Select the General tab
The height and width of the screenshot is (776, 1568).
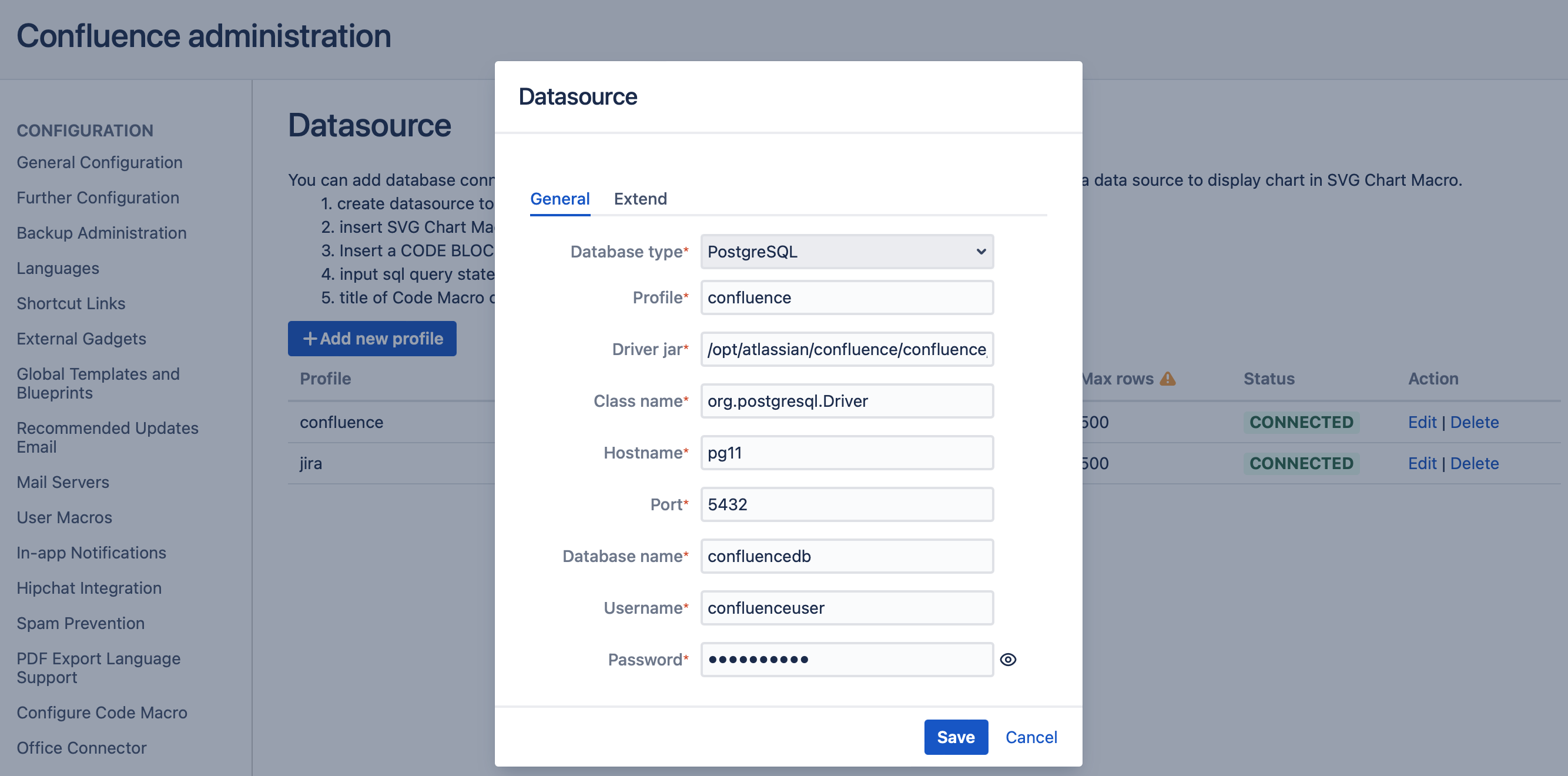click(559, 199)
